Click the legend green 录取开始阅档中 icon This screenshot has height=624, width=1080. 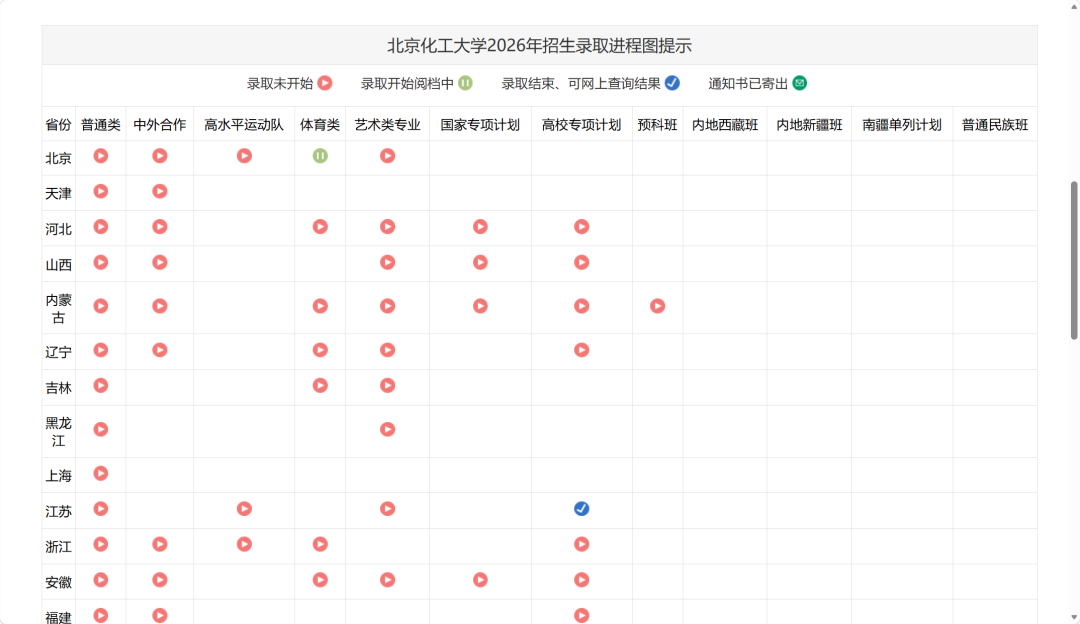tap(466, 83)
